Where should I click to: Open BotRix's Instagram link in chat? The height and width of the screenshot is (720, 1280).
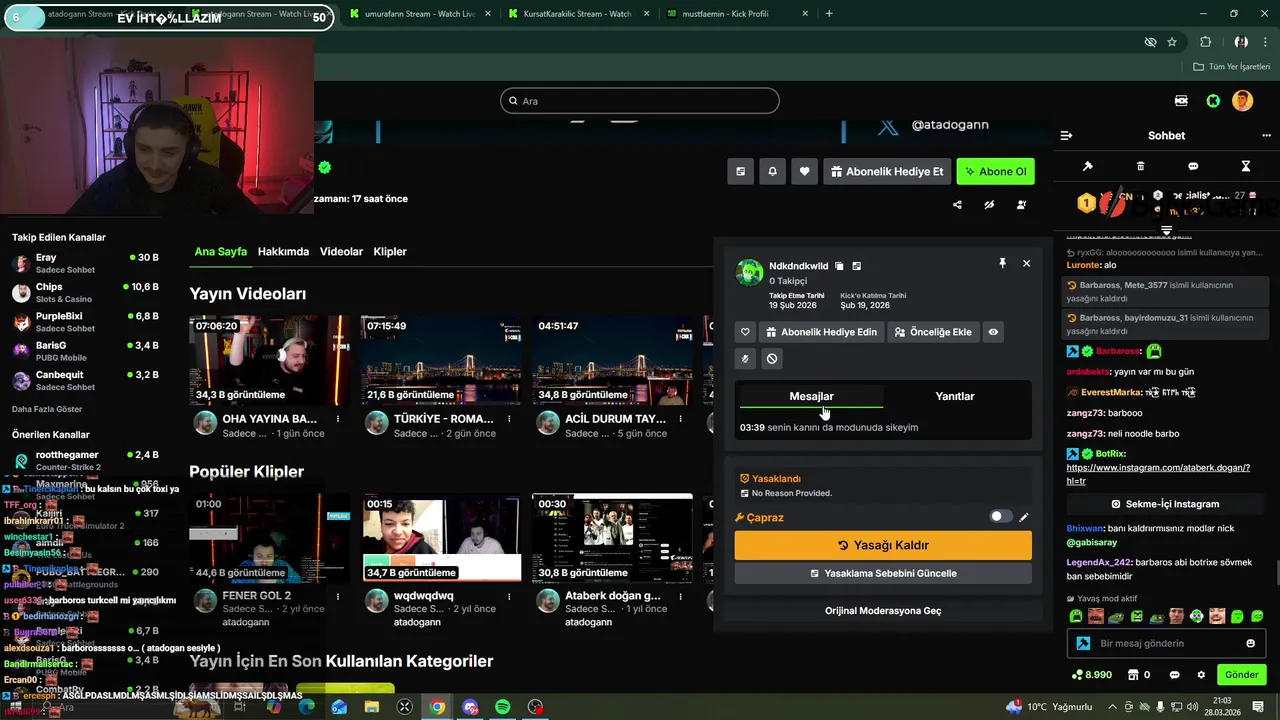coord(1159,474)
